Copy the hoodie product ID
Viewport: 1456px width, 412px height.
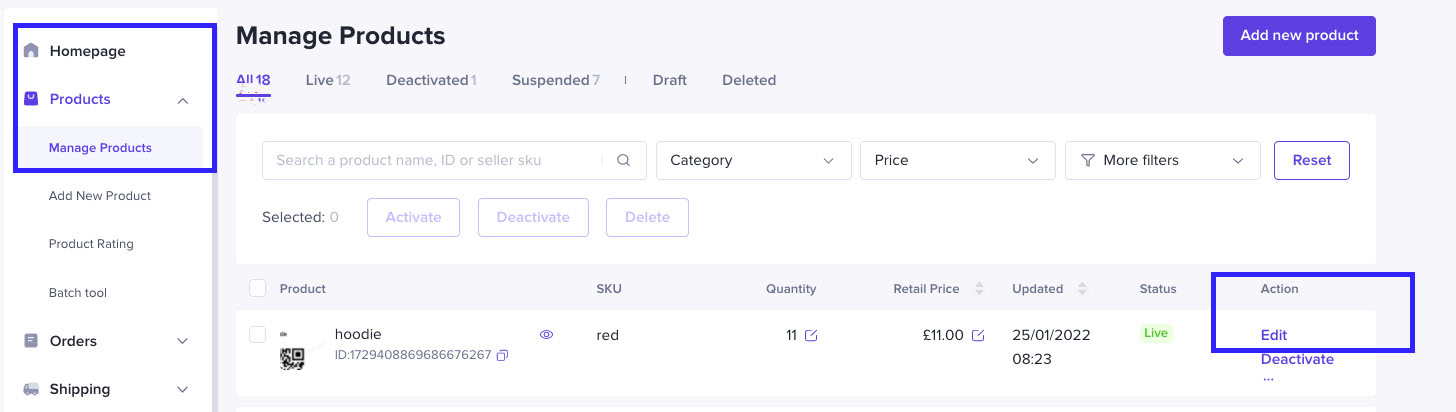[502, 355]
